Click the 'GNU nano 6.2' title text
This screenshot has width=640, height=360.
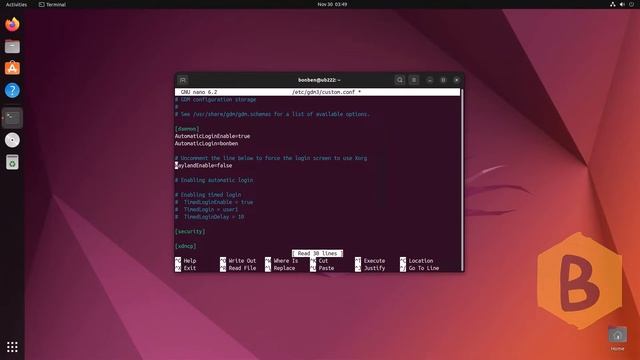(x=199, y=92)
